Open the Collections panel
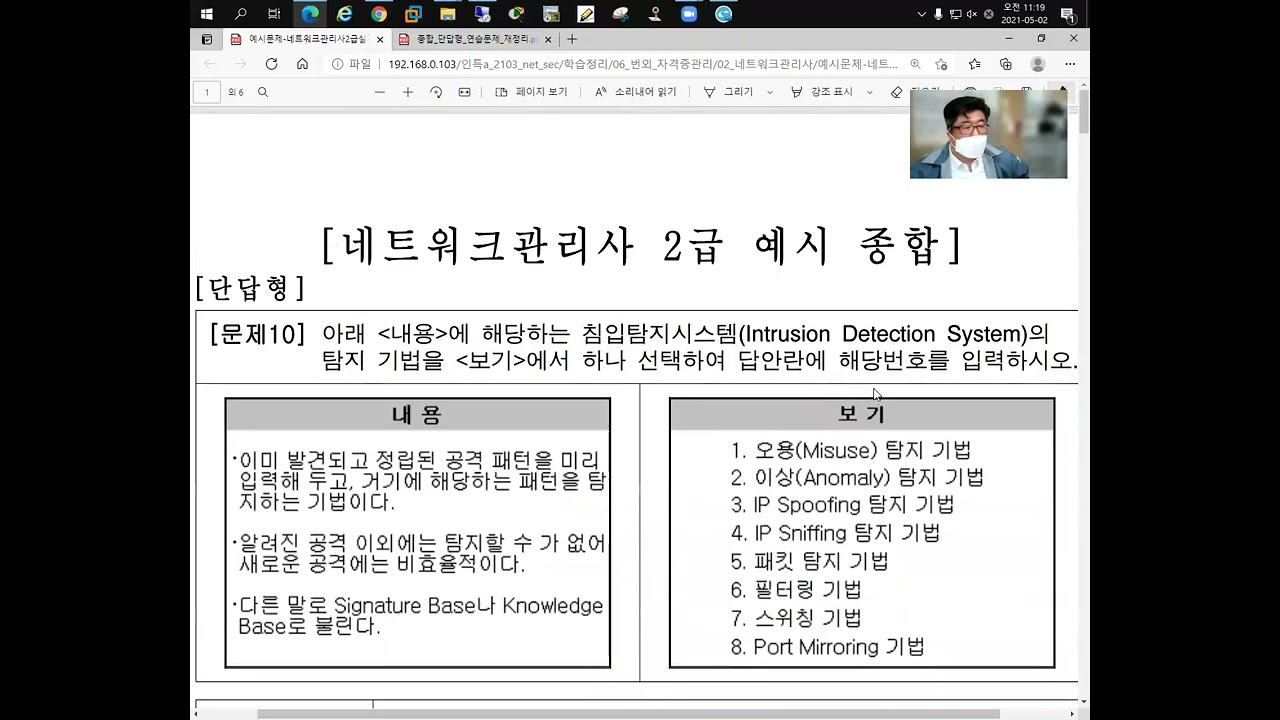The width and height of the screenshot is (1280, 720). coord(1006,64)
